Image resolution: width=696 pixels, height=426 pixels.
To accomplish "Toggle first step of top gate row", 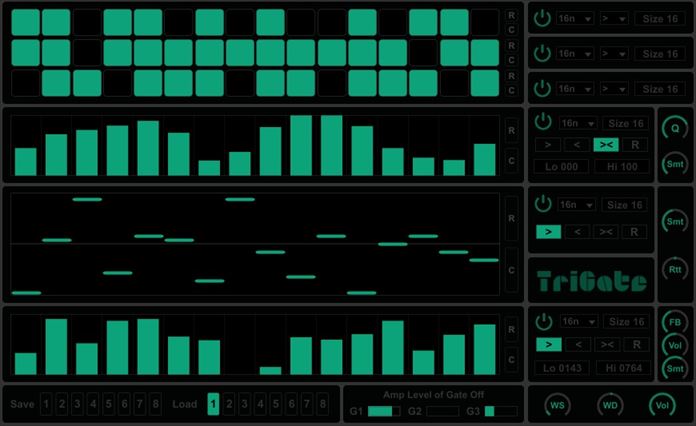I will (x=26, y=22).
